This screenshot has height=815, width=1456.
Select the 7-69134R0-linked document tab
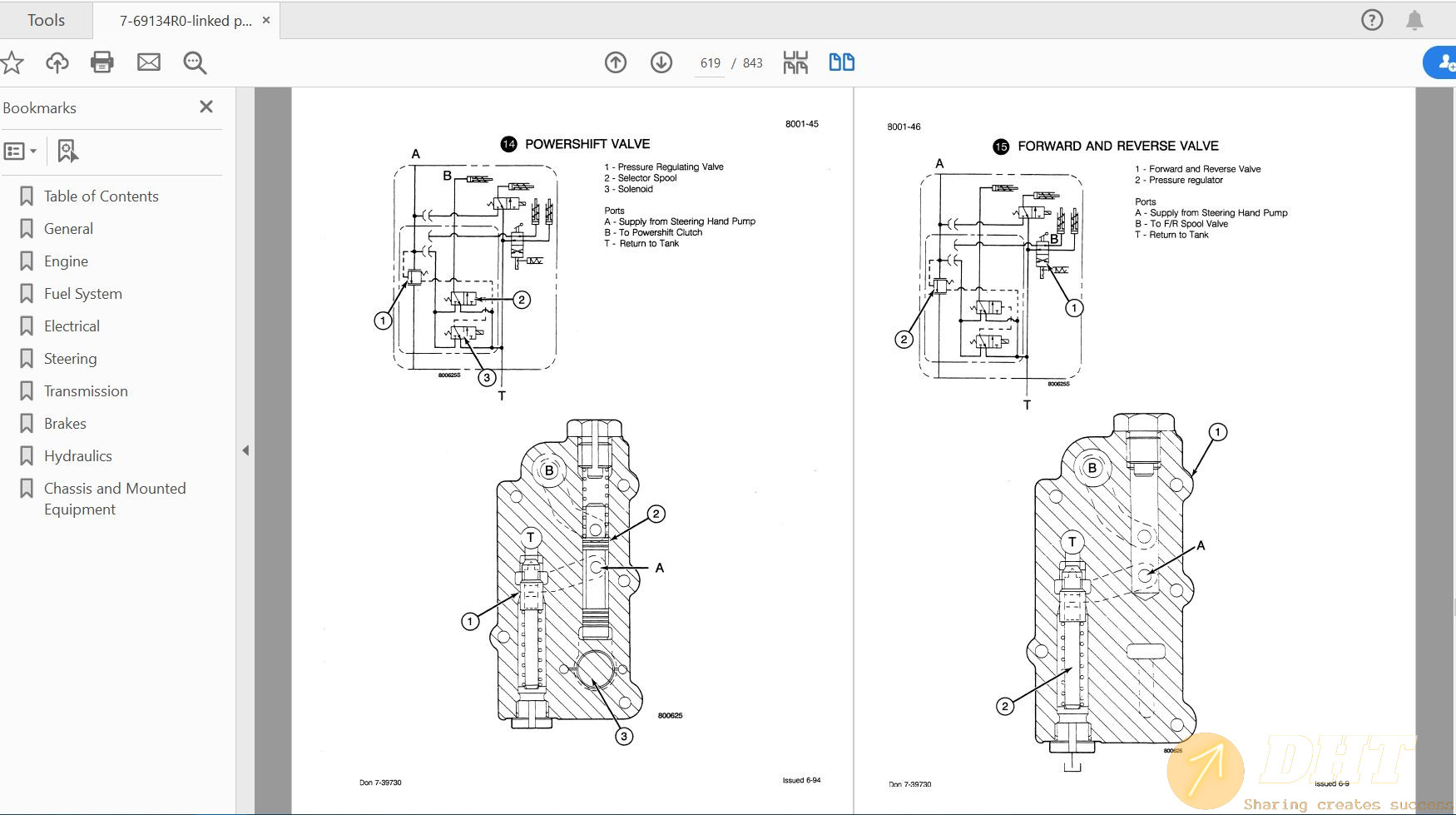point(185,21)
